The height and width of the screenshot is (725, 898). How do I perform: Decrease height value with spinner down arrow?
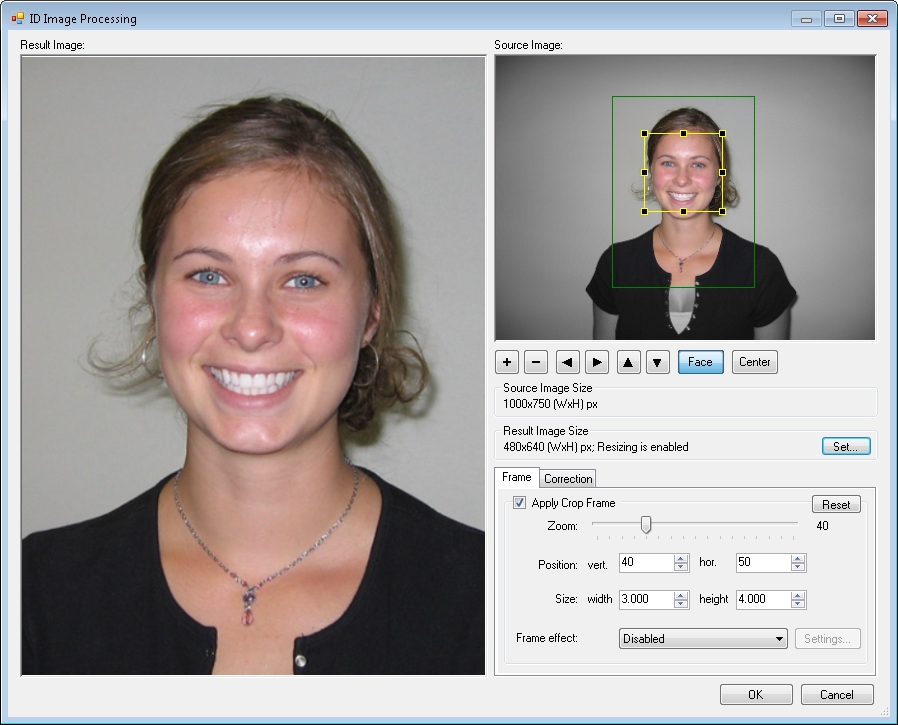tap(798, 605)
